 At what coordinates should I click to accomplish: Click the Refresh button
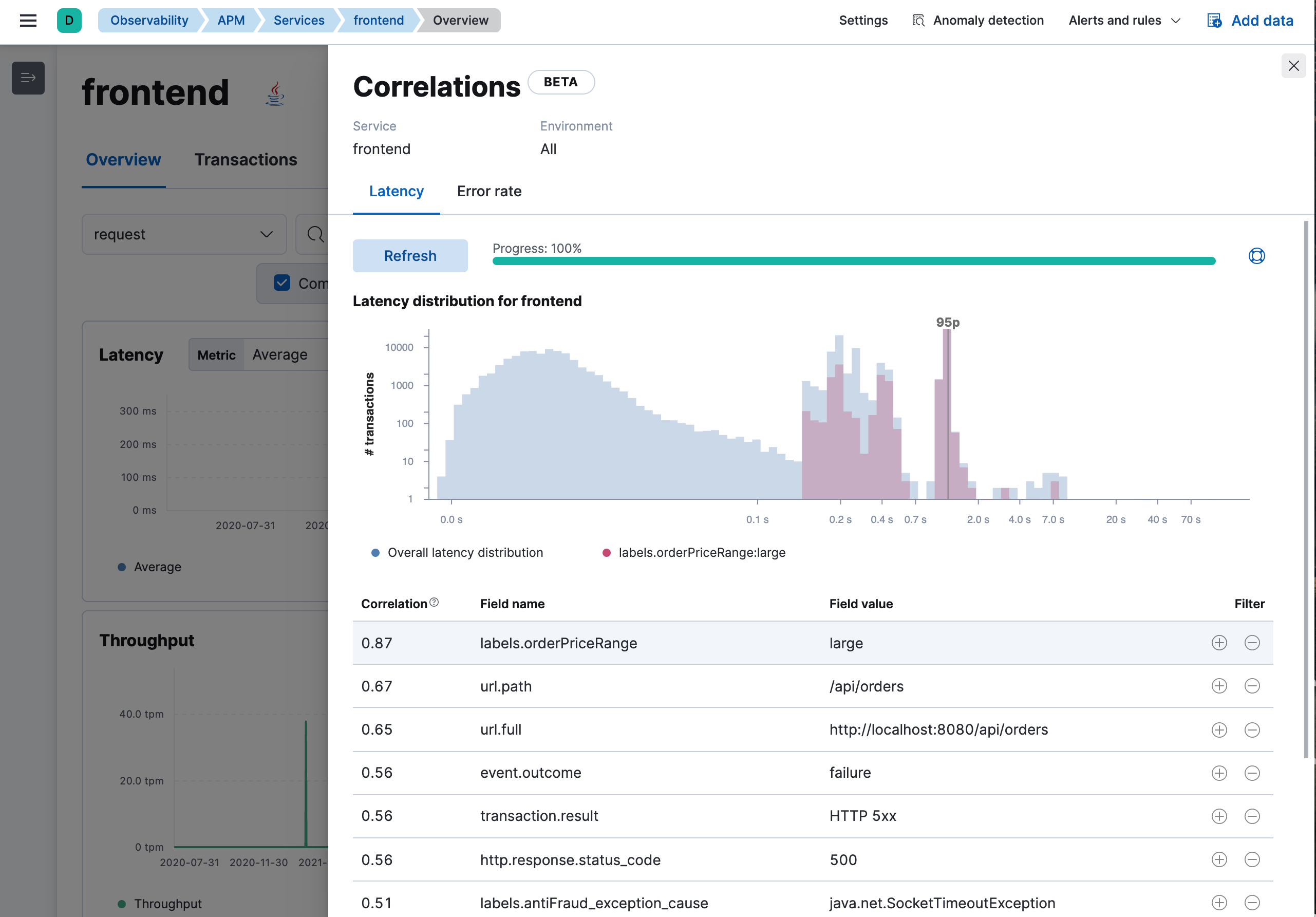click(410, 256)
